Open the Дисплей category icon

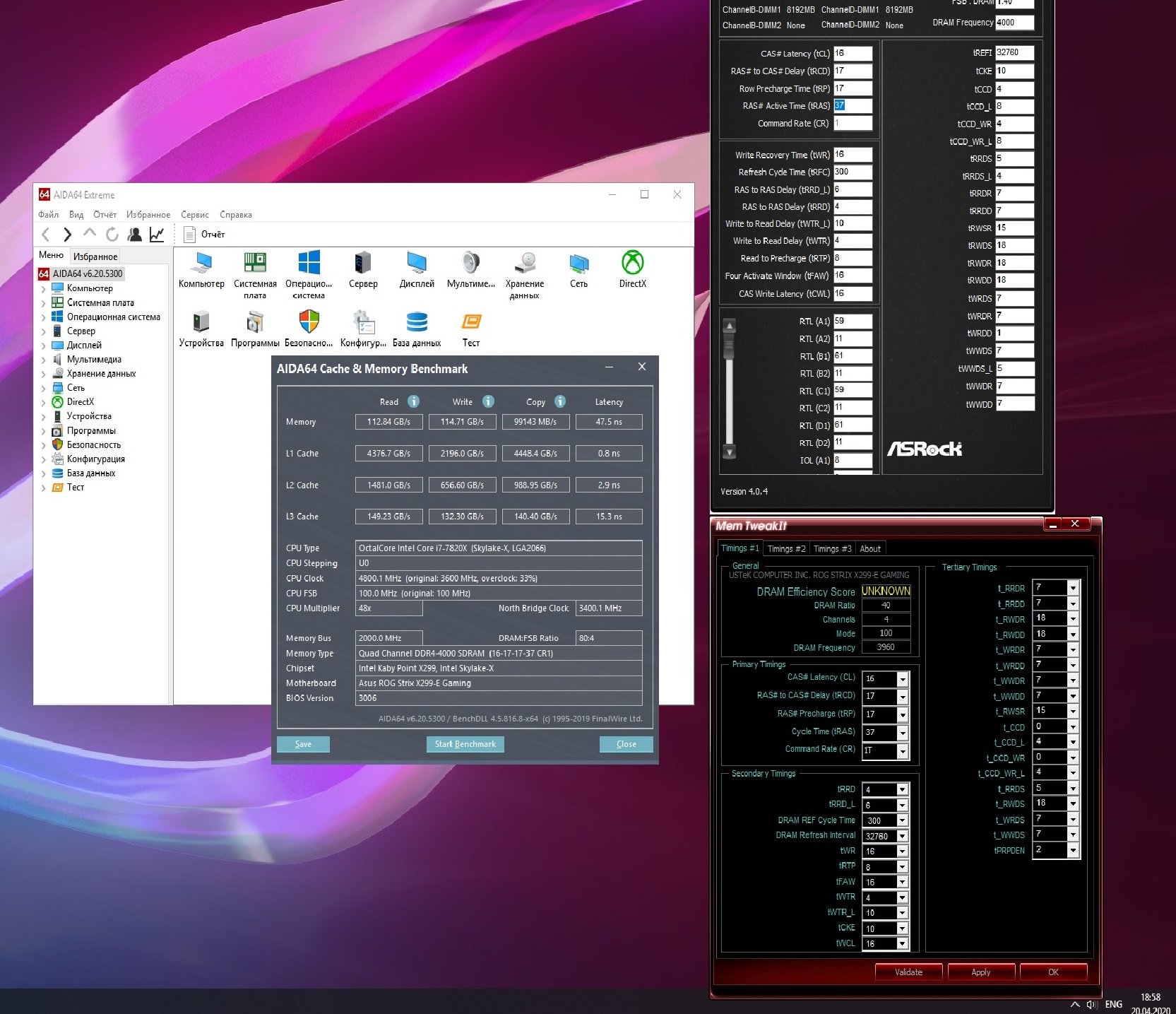pyautogui.click(x=417, y=264)
